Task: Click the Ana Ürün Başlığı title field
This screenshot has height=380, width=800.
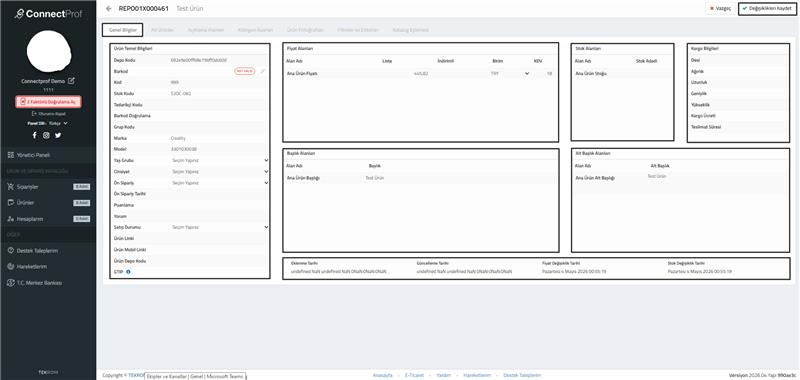Action: coord(459,178)
